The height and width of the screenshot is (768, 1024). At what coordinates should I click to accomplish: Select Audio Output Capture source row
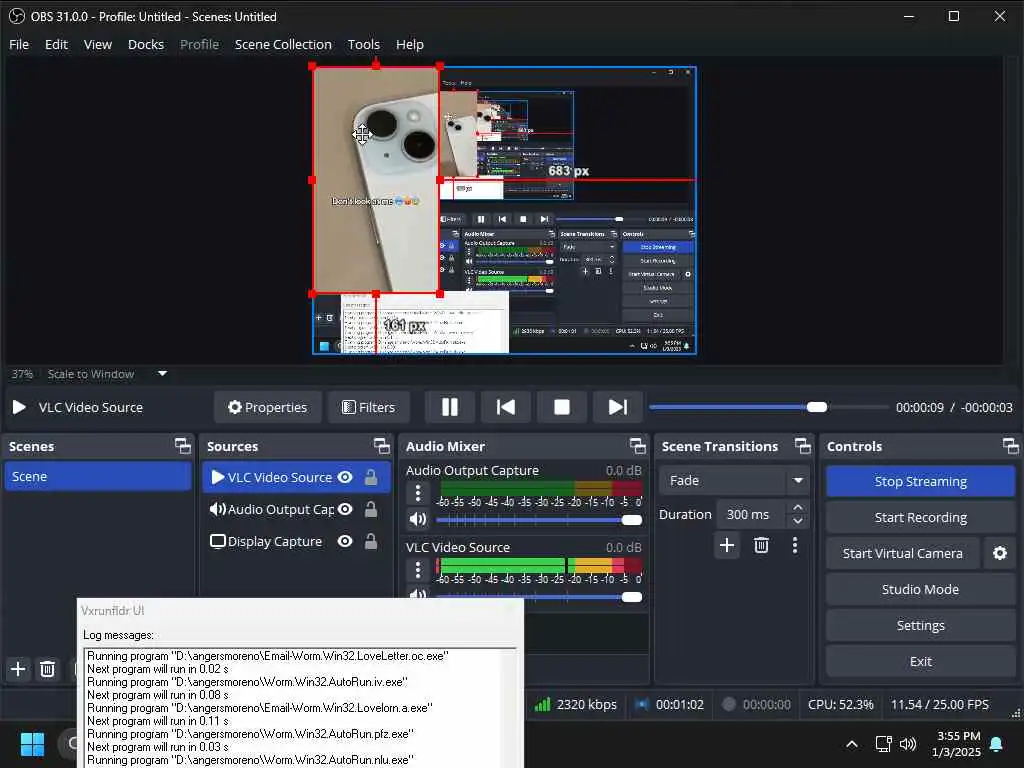point(296,509)
